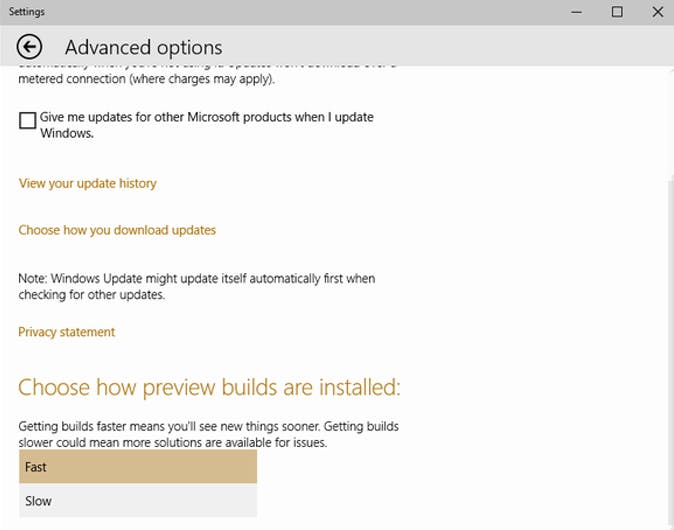Image resolution: width=674 pixels, height=530 pixels.
Task: Open View your update history
Action: 88,184
